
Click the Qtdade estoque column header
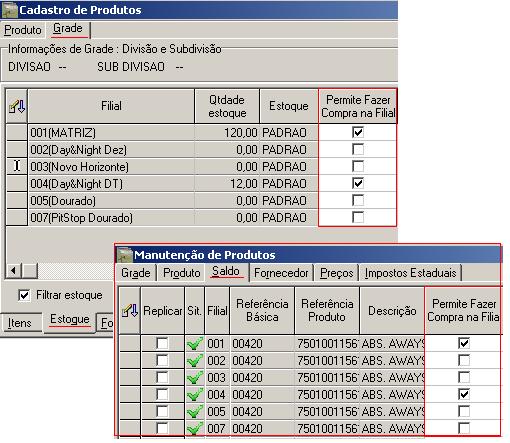[x=227, y=106]
